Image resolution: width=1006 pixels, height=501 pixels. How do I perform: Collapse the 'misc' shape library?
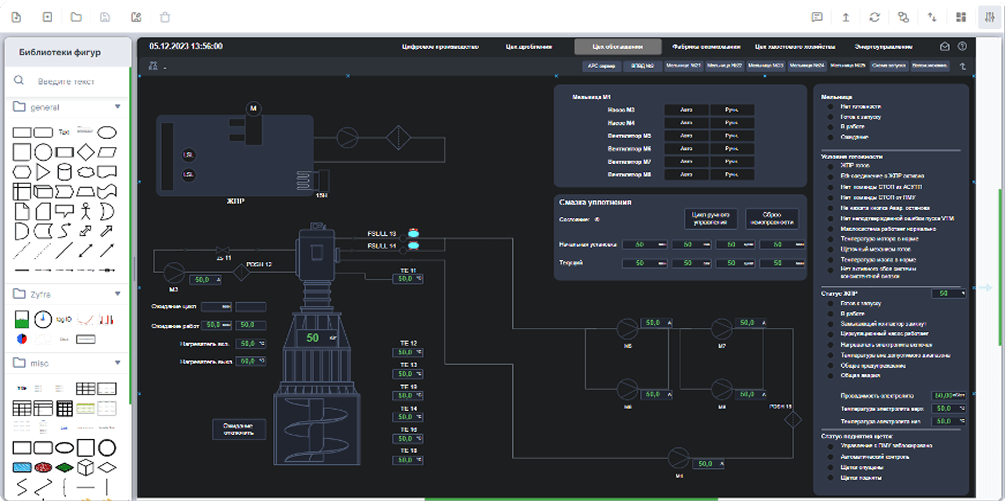[x=117, y=363]
